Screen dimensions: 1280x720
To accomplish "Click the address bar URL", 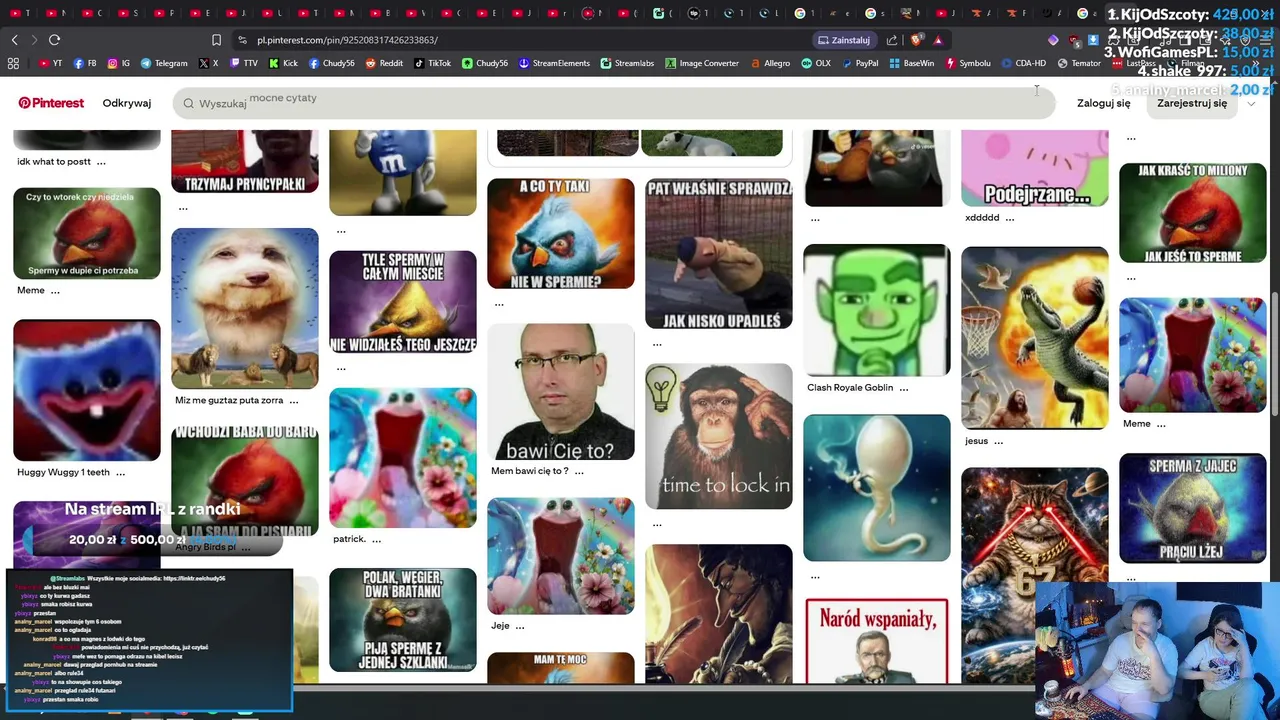I will [347, 40].
